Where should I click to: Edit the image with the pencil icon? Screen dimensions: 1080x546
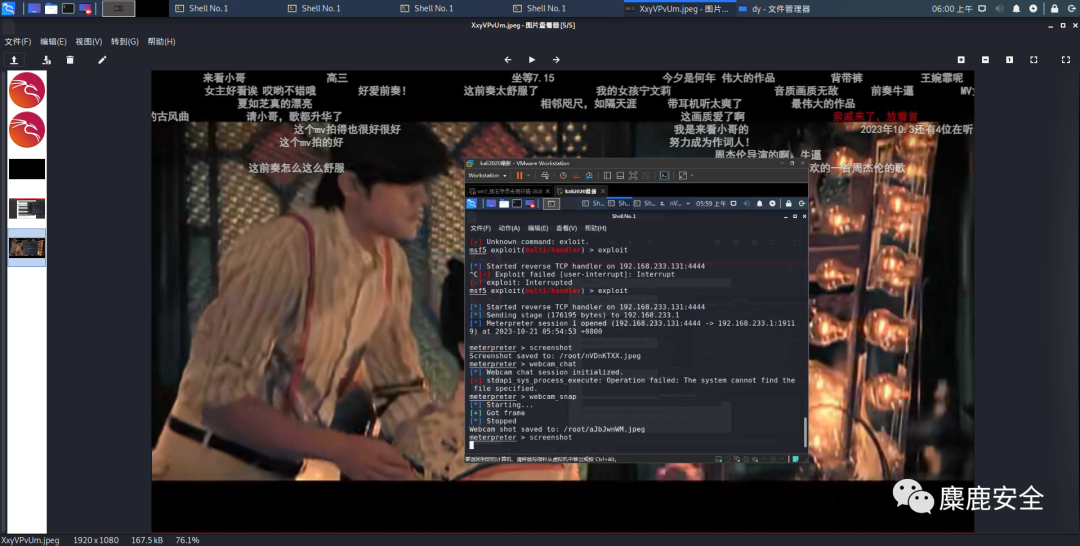point(102,60)
